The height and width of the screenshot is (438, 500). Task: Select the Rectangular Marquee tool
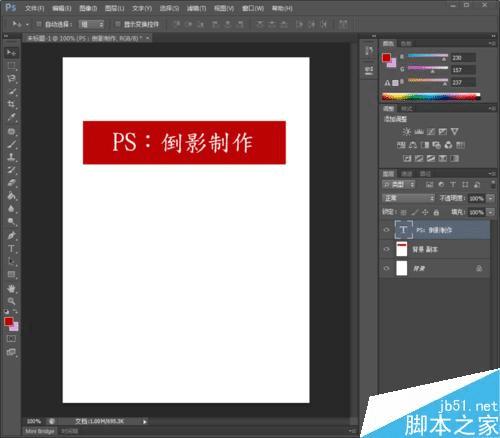point(11,66)
